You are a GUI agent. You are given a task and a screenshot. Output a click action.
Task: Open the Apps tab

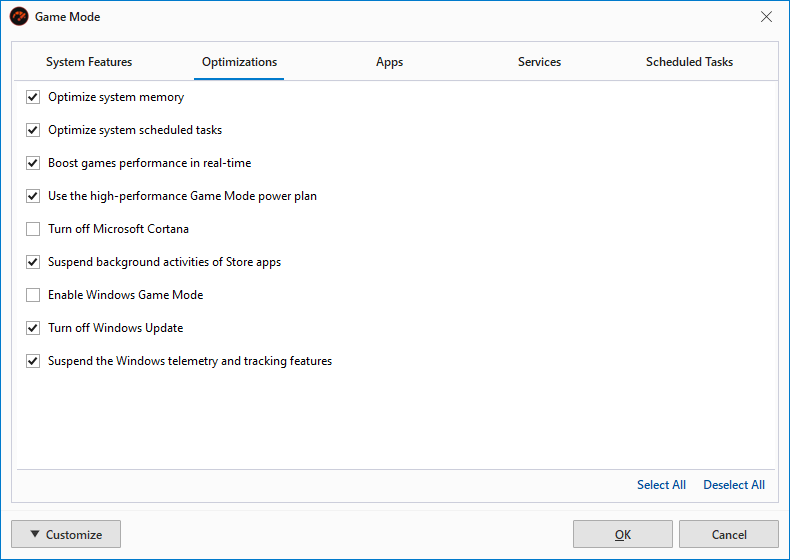coord(389,62)
